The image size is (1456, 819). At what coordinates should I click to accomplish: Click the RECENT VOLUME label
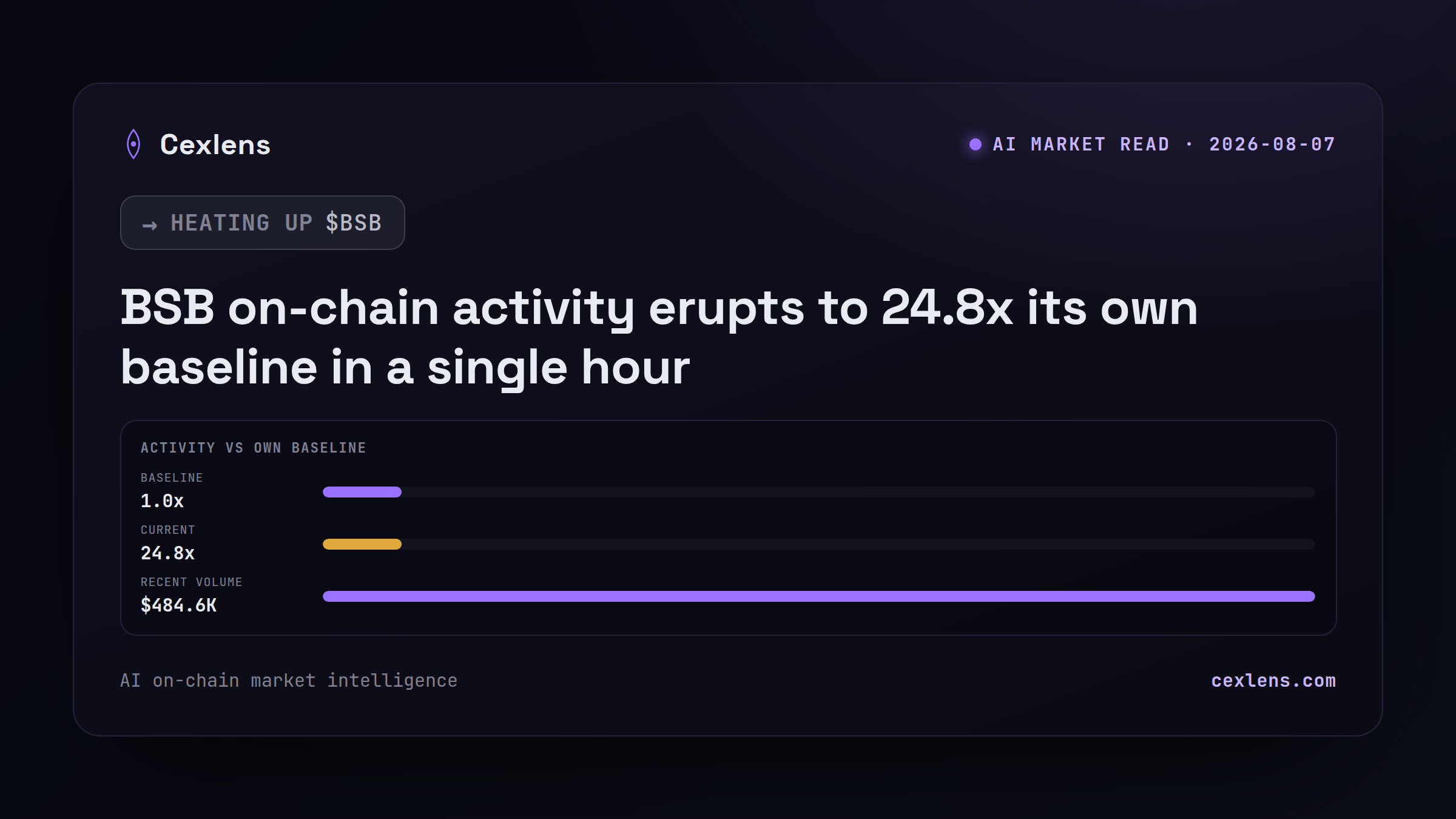tap(192, 582)
